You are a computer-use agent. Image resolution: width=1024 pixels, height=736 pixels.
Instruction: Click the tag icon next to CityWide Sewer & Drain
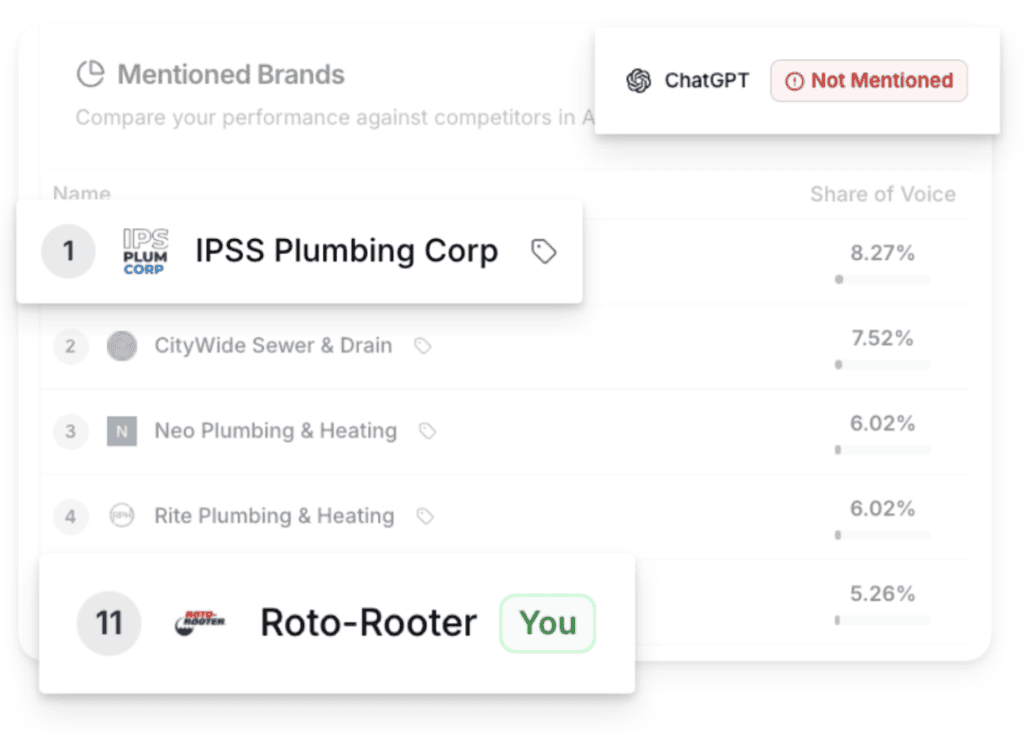point(423,346)
